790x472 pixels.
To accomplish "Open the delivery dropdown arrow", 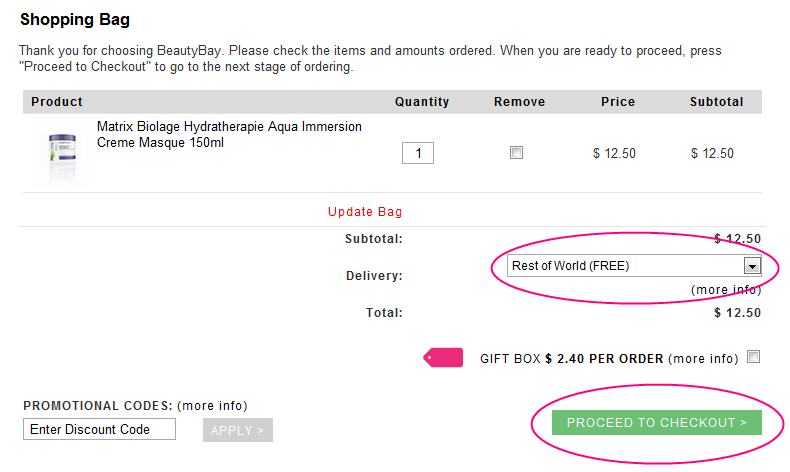I will click(752, 266).
